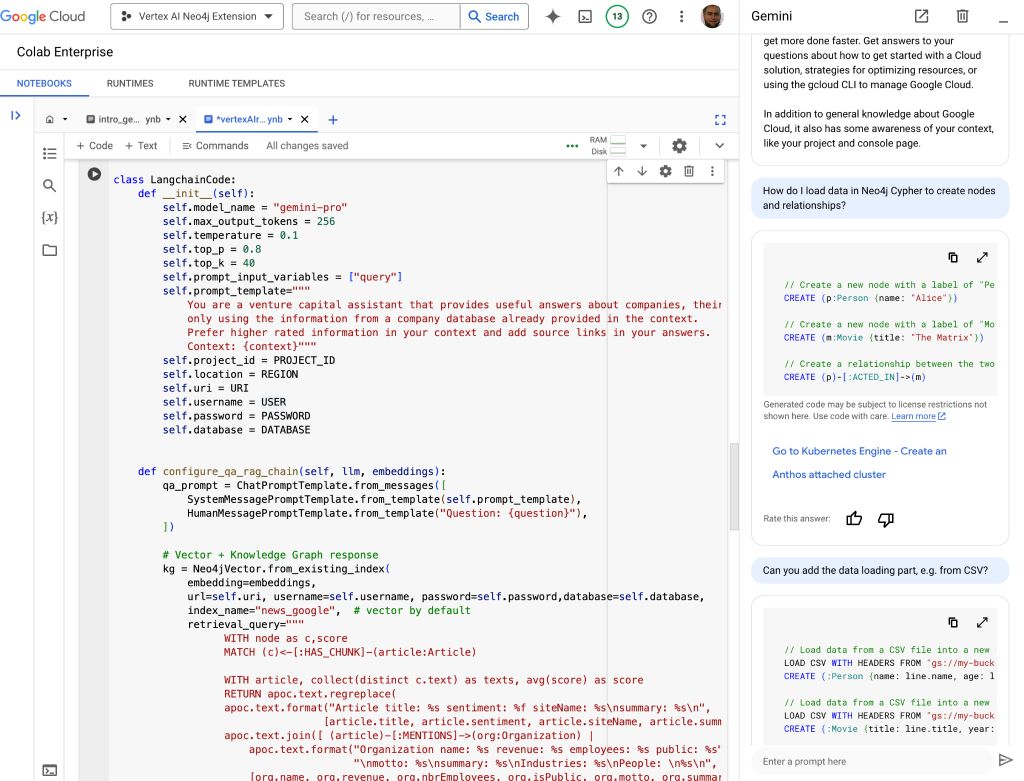Rate the Gemini answer thumbs down
The height and width of the screenshot is (781, 1024).
[886, 519]
